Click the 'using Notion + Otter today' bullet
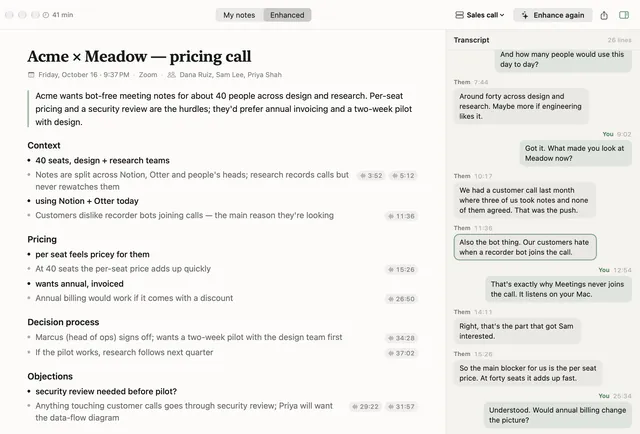Image resolution: width=640 pixels, height=434 pixels. (87, 201)
